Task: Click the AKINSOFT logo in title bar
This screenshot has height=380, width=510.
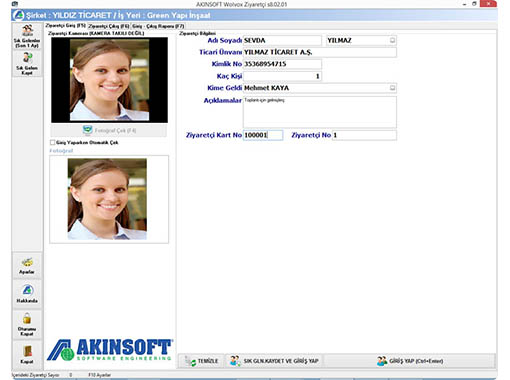Action: (x=19, y=15)
